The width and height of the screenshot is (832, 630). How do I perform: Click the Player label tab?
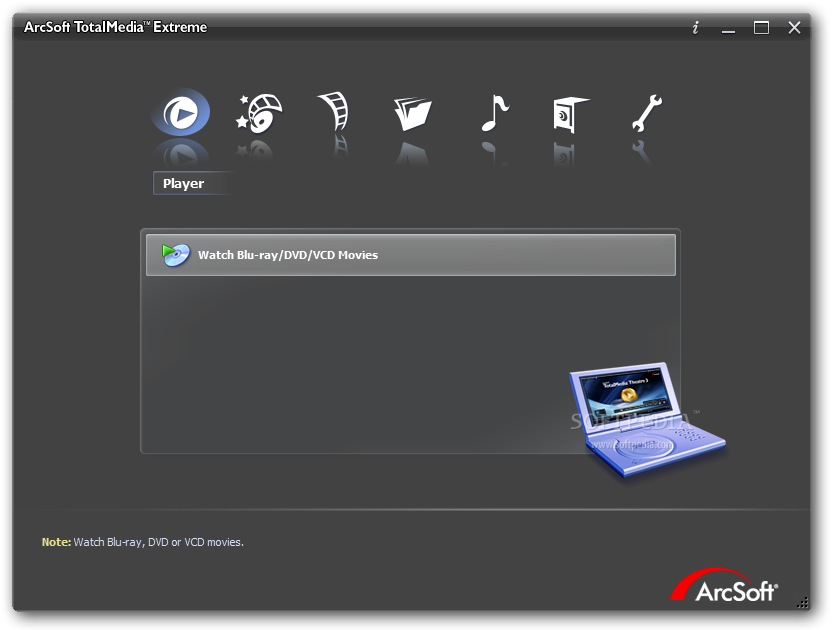192,183
